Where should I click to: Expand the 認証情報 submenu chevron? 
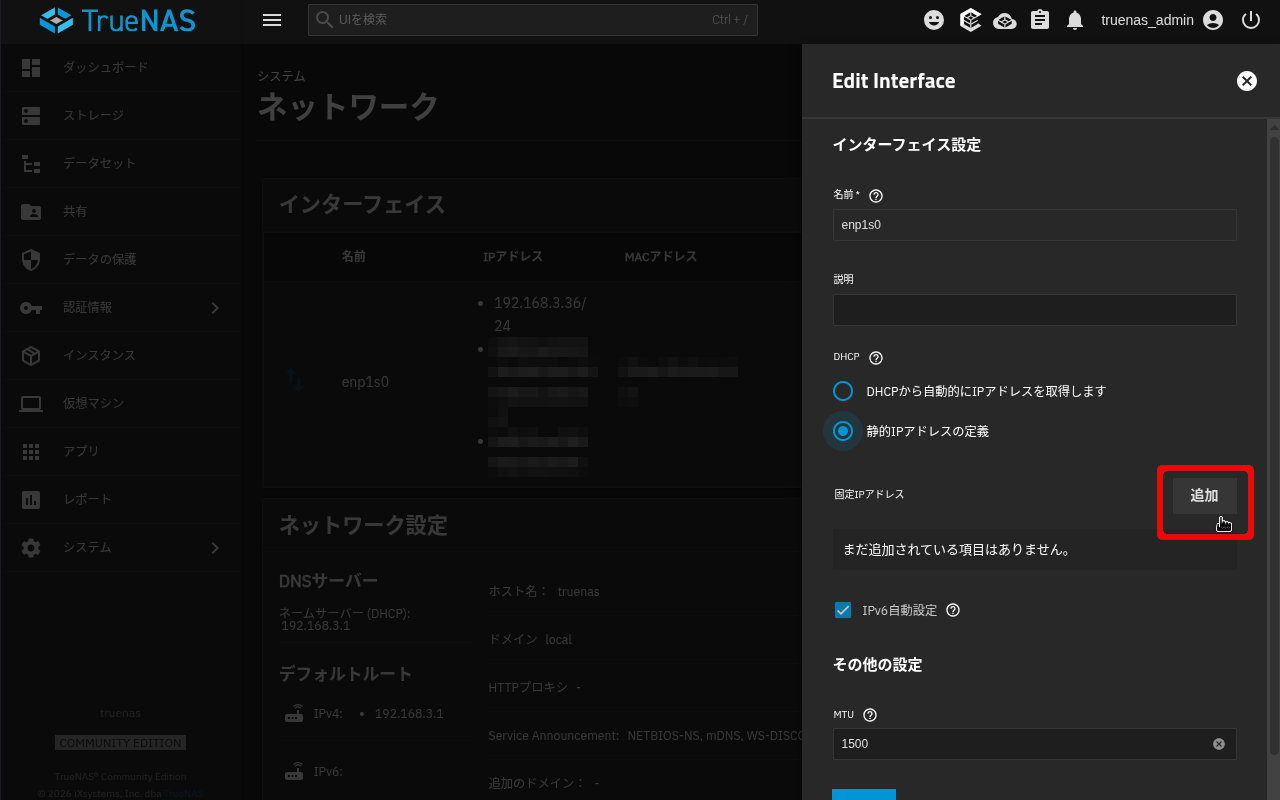pos(214,307)
